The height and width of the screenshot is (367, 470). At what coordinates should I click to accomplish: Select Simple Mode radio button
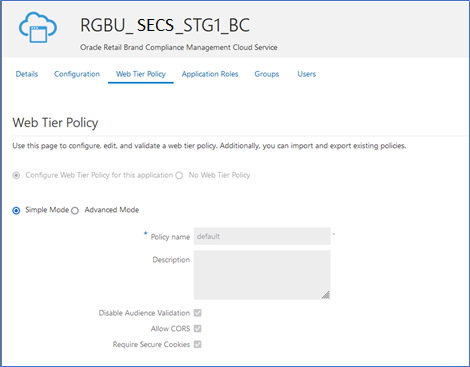click(16, 211)
